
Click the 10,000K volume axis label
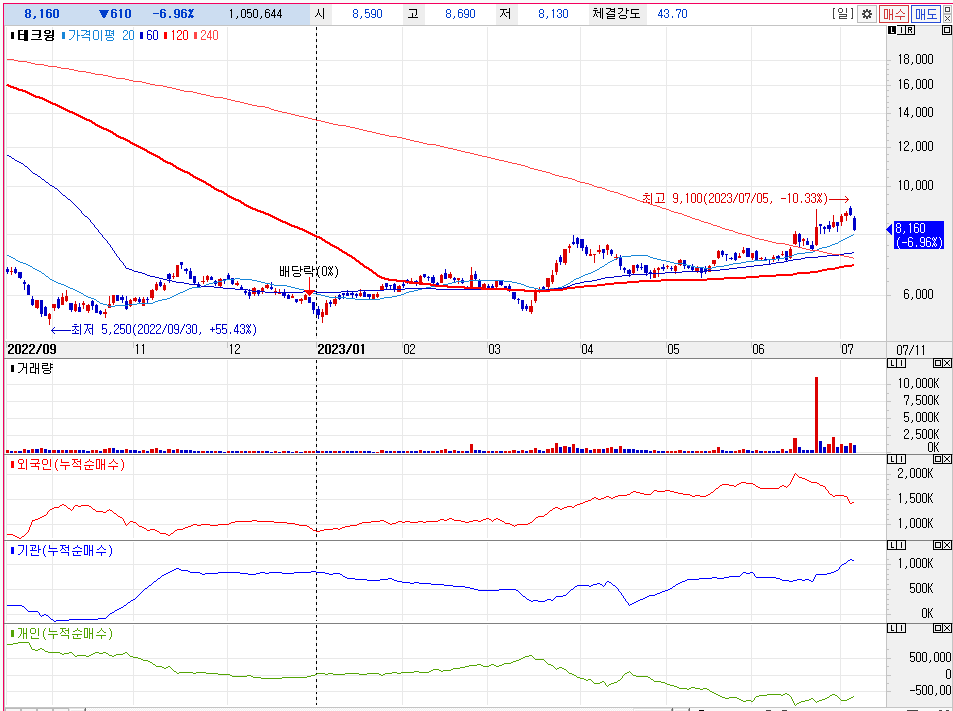tap(918, 383)
